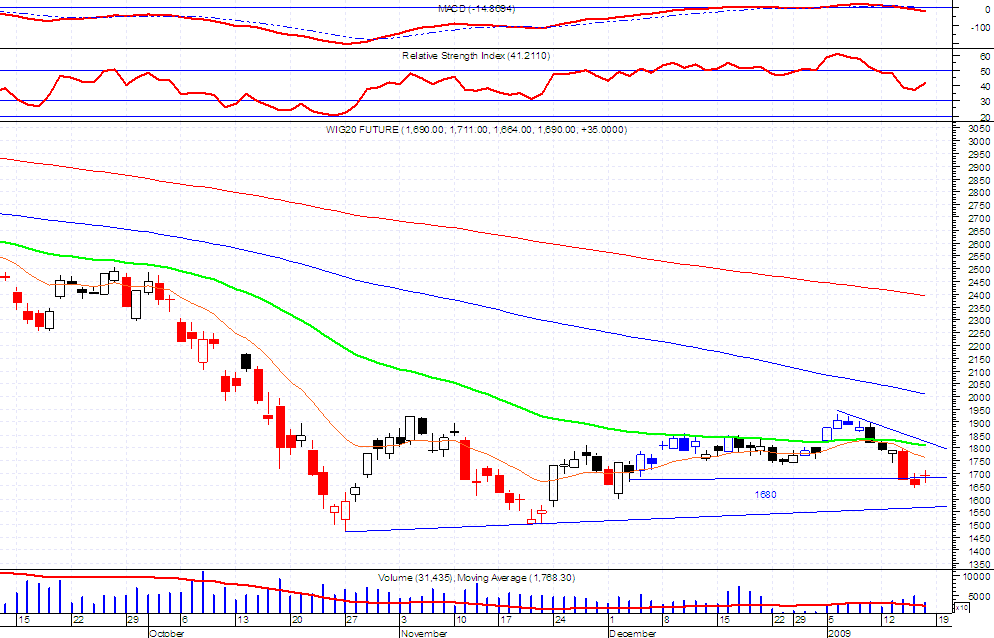Select the WIG20 FUTURE chart title text
Viewport: 994px width, 638px height.
click(475, 129)
